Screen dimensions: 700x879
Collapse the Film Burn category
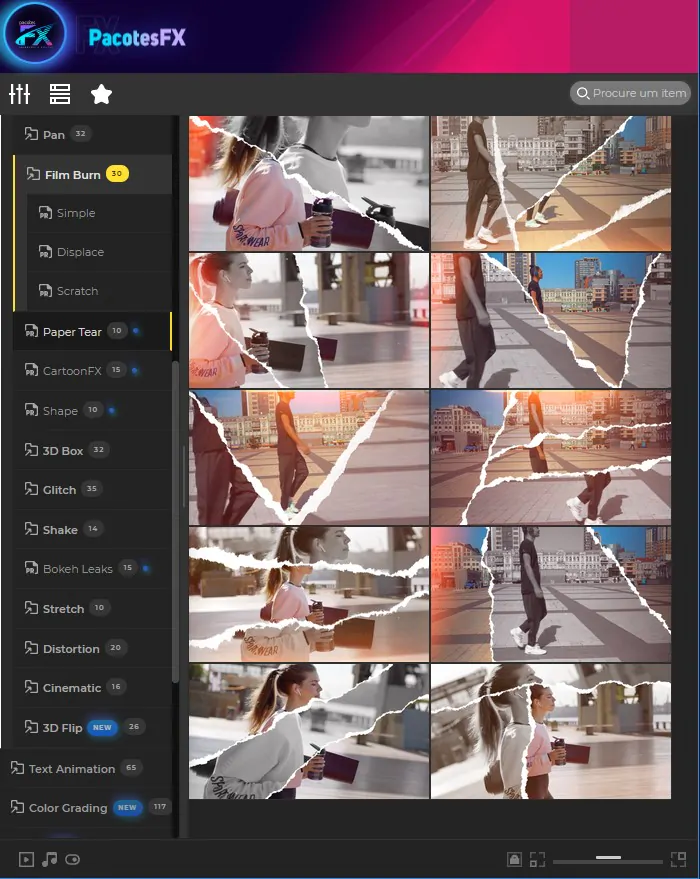point(72,174)
